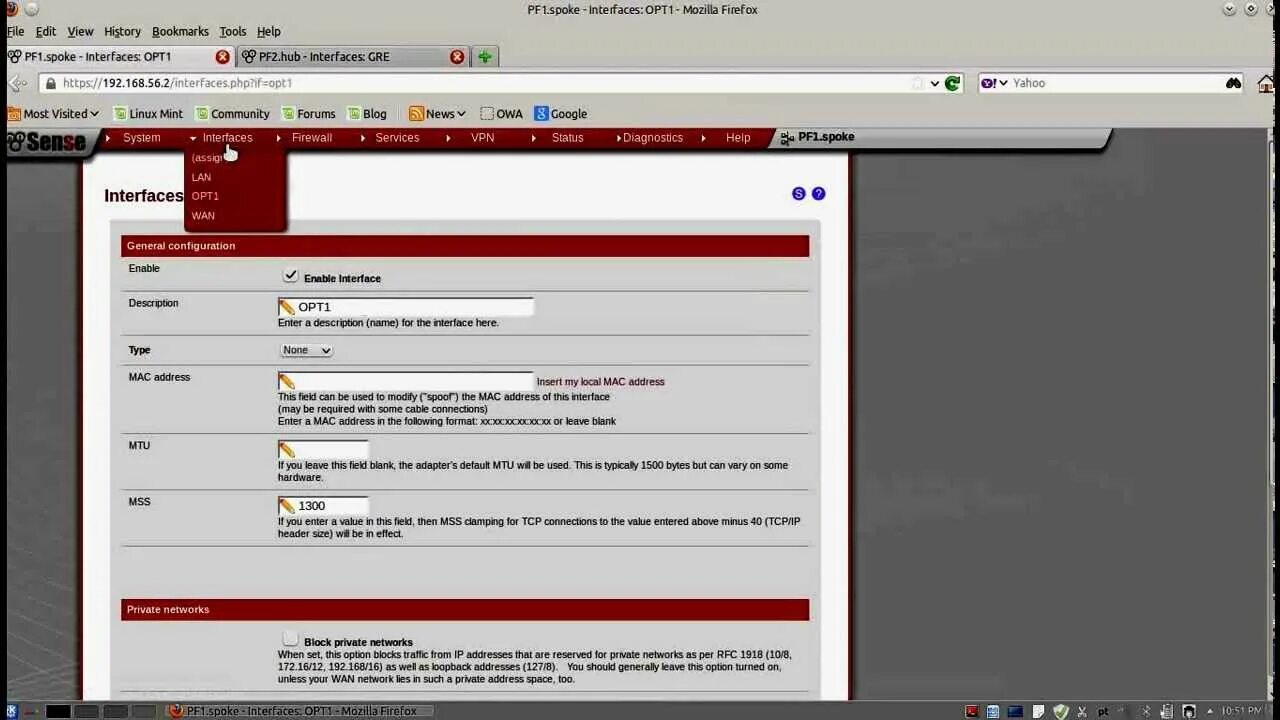
Task: Open the Firefox File menu
Action: [15, 31]
